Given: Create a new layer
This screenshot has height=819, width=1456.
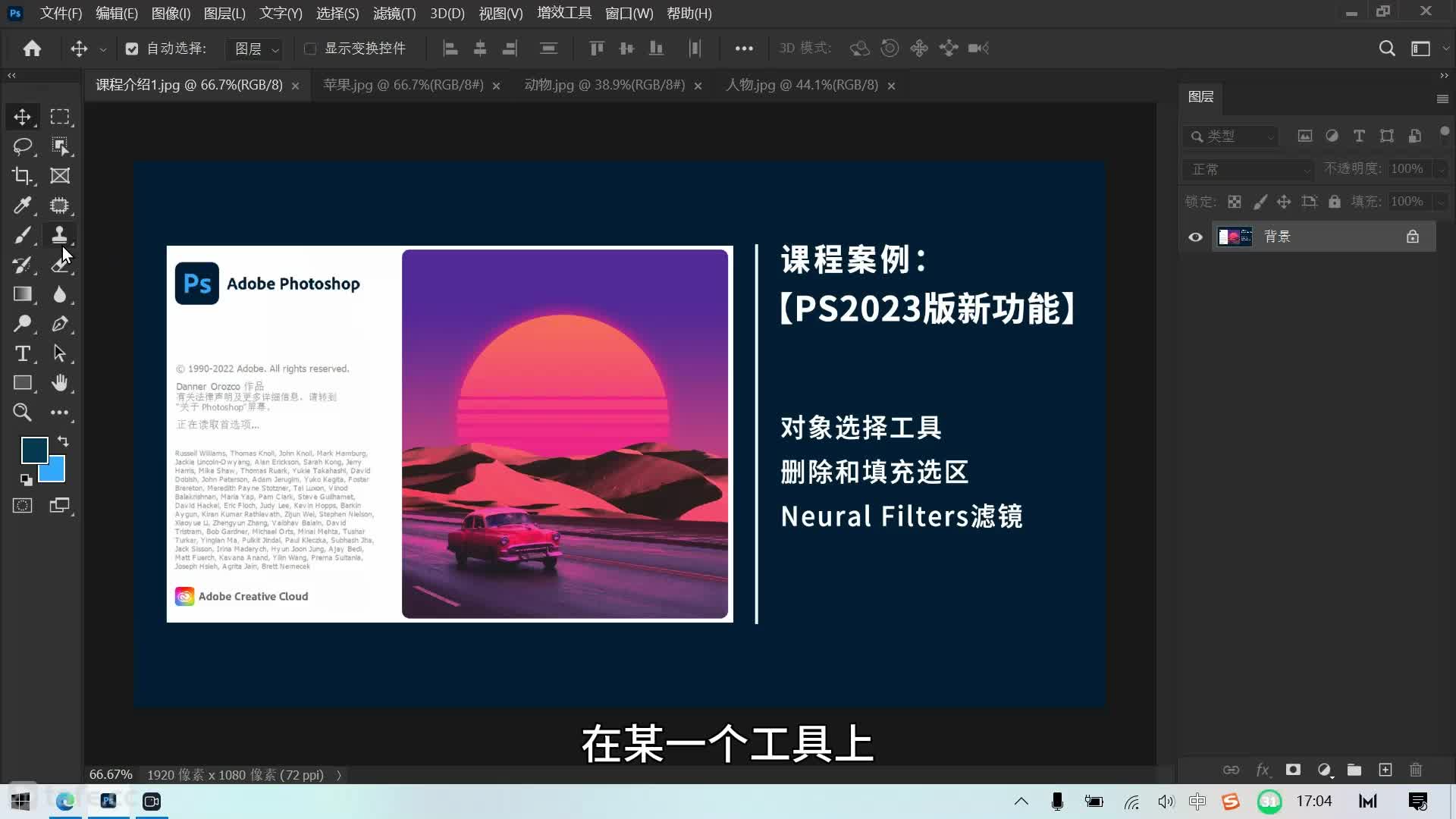Looking at the screenshot, I should pos(1385,770).
